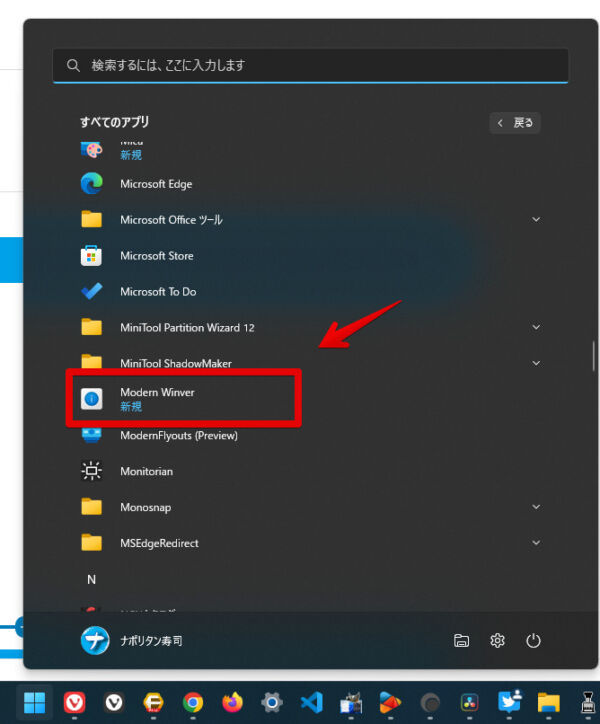Click the すべてのアプリ heading
Screen dimensions: 600x724
click(x=115, y=122)
